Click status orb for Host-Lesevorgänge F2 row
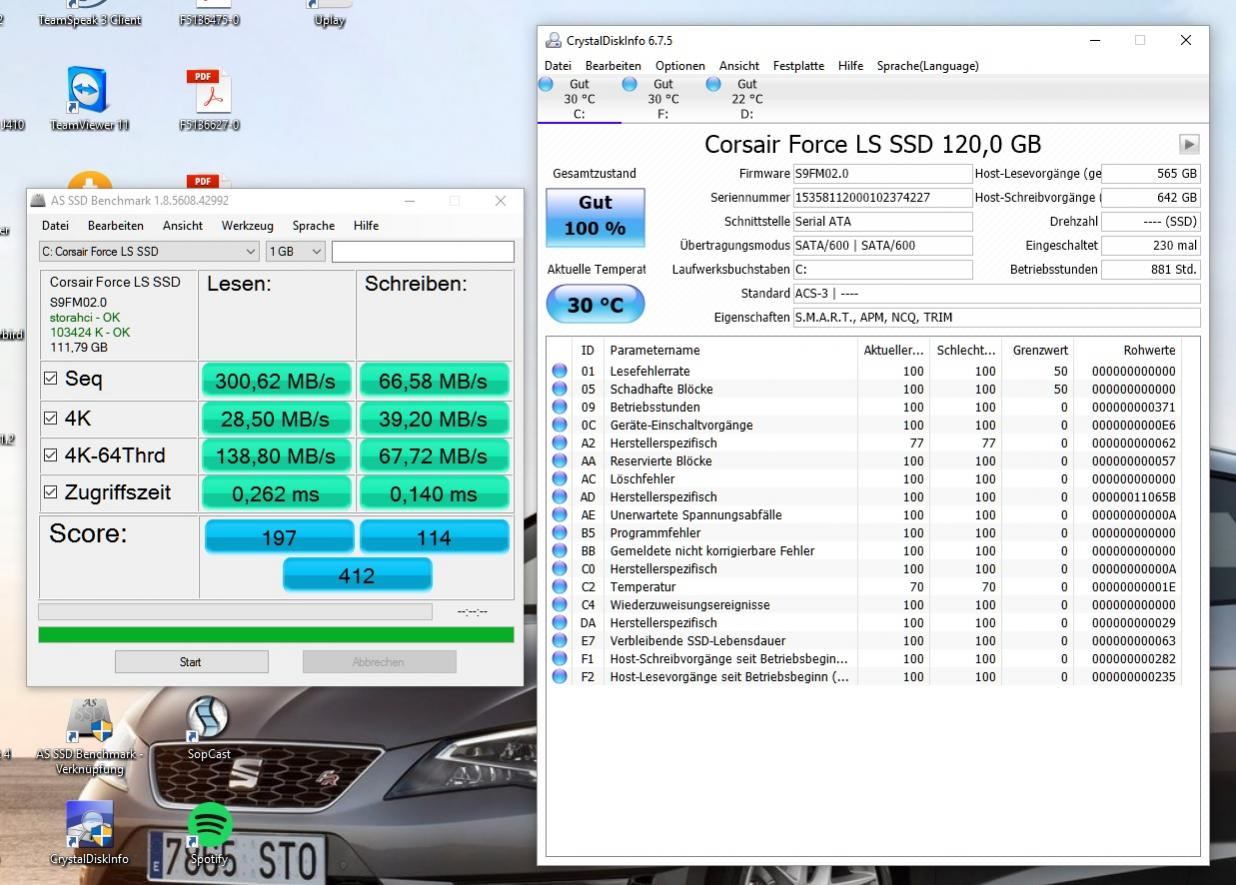 (x=560, y=677)
